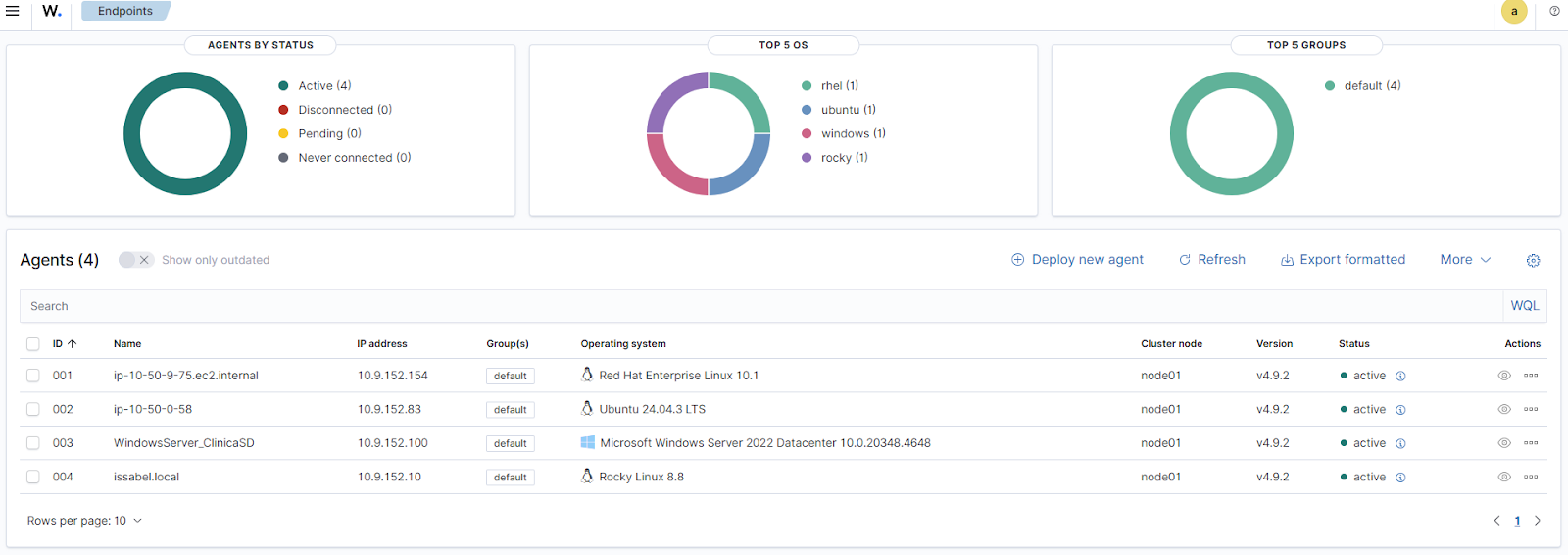1568x555 pixels.
Task: Select all agents header checkbox
Action: coord(33,344)
